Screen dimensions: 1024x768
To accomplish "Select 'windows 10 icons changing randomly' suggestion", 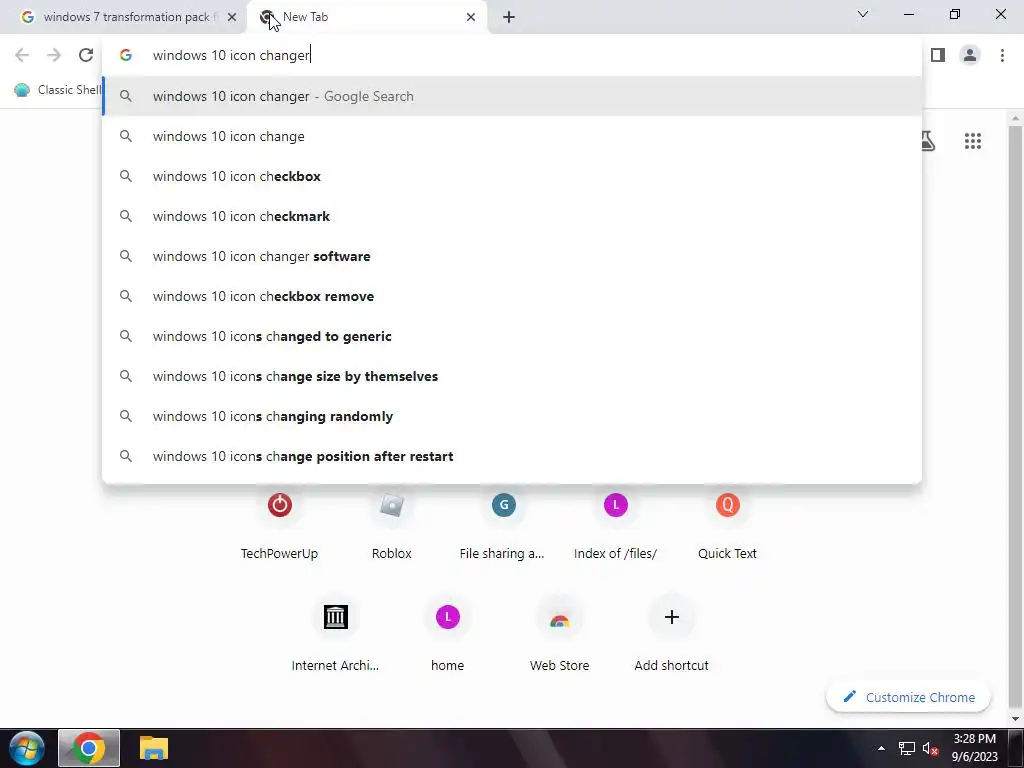I will [512, 416].
